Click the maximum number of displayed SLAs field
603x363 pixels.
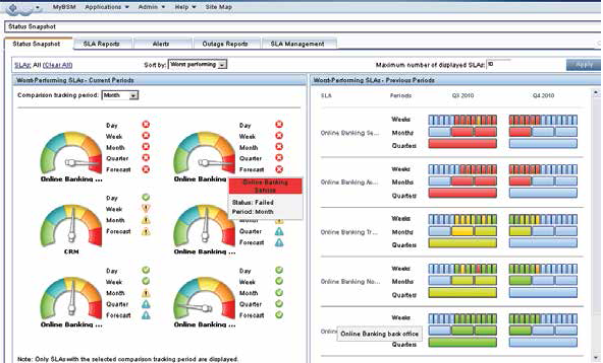[499, 65]
